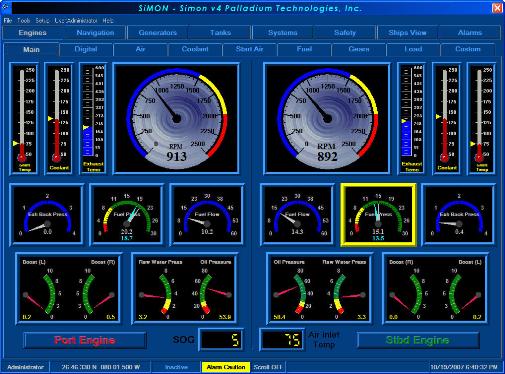This screenshot has width=505, height=374.
Task: Switch to the Generators section tab
Action: (x=158, y=33)
